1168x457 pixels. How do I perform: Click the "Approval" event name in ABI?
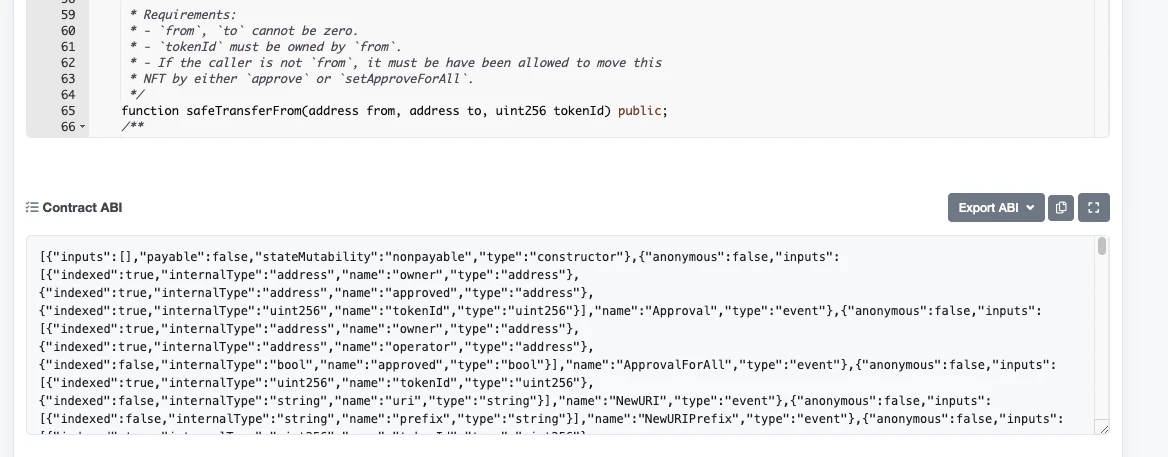[x=682, y=311]
